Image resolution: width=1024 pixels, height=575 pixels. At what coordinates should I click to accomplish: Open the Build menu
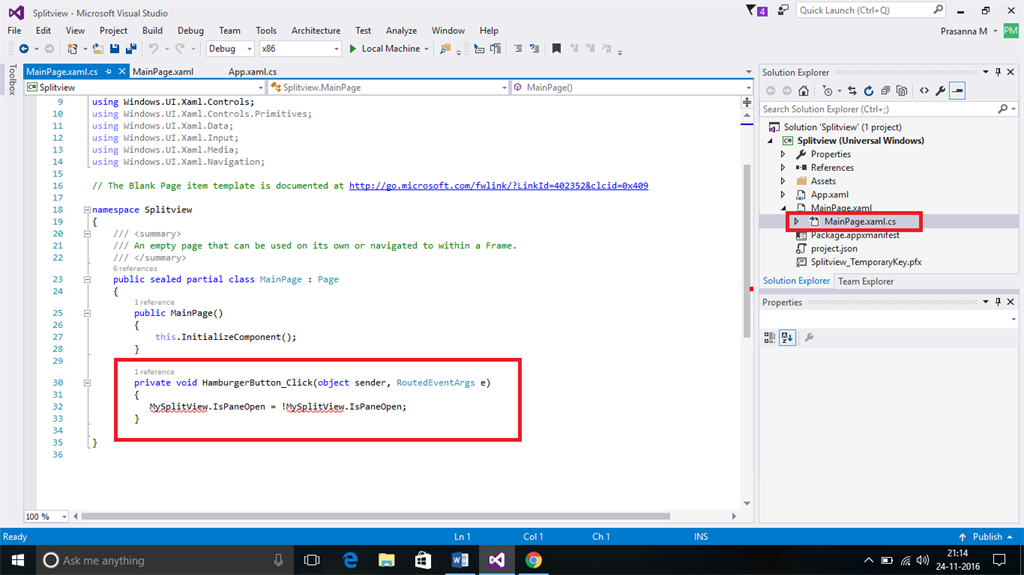pos(152,31)
